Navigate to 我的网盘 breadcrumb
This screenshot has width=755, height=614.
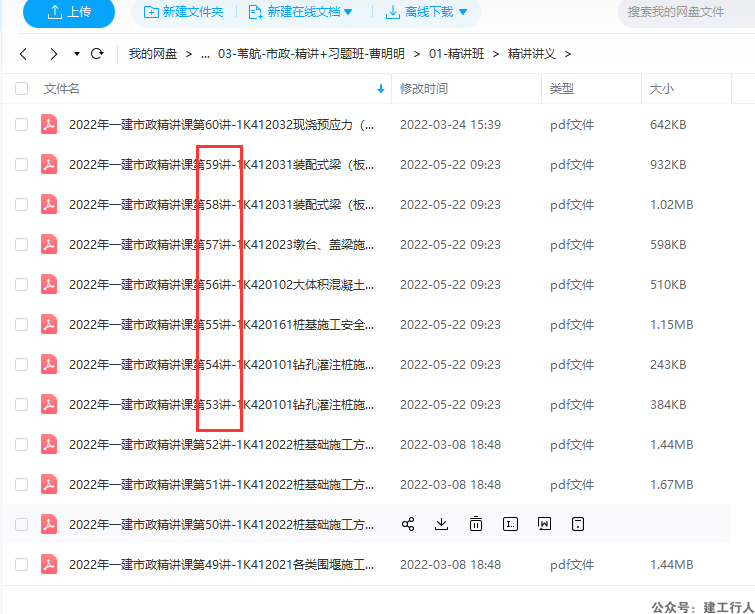click(x=153, y=53)
